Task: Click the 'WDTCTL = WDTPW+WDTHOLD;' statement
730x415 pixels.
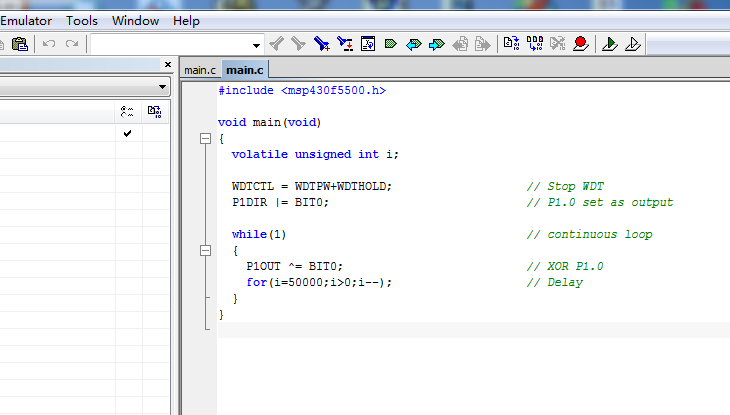Action: pos(312,186)
